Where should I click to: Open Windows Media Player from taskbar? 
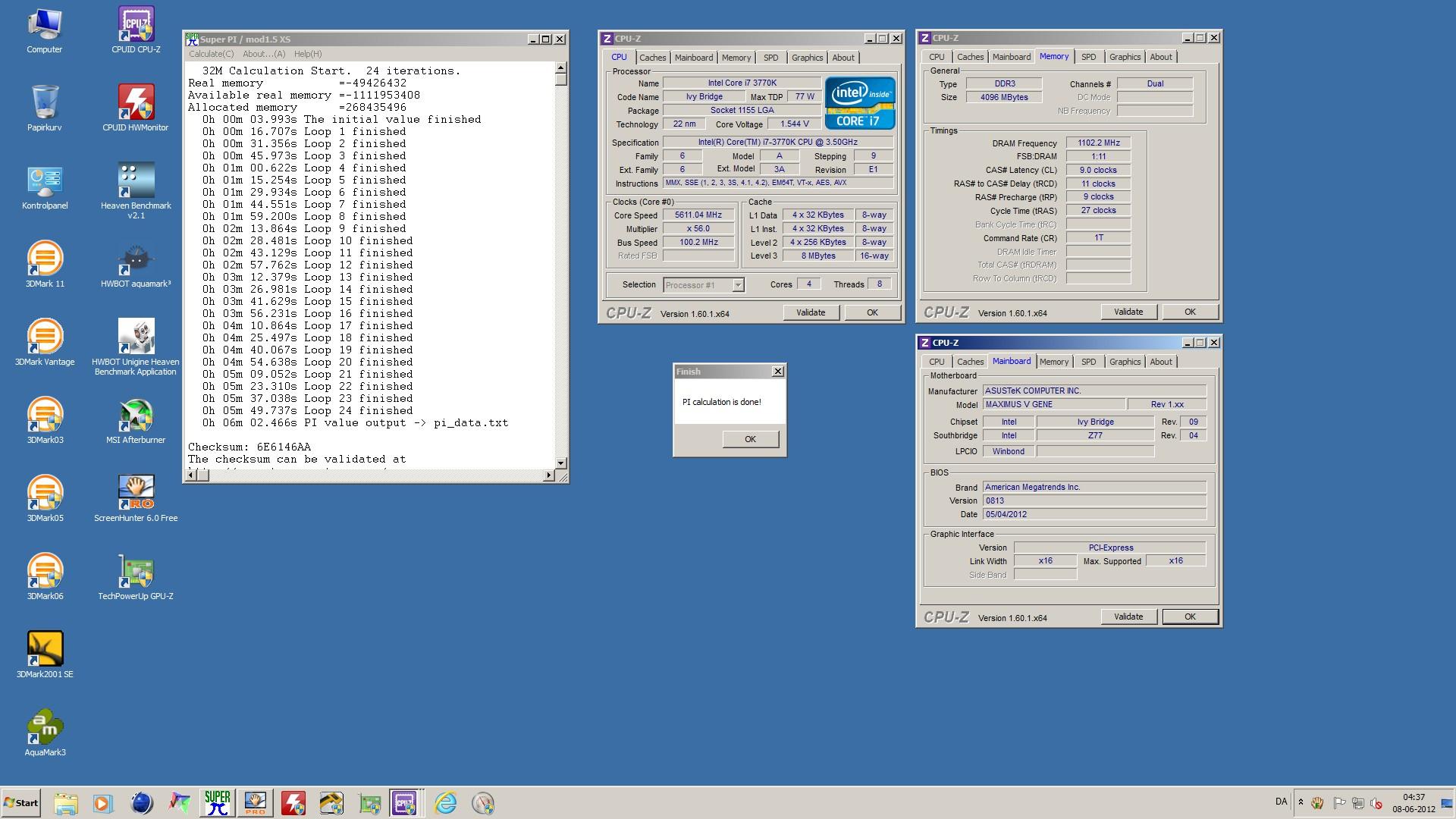(x=103, y=803)
